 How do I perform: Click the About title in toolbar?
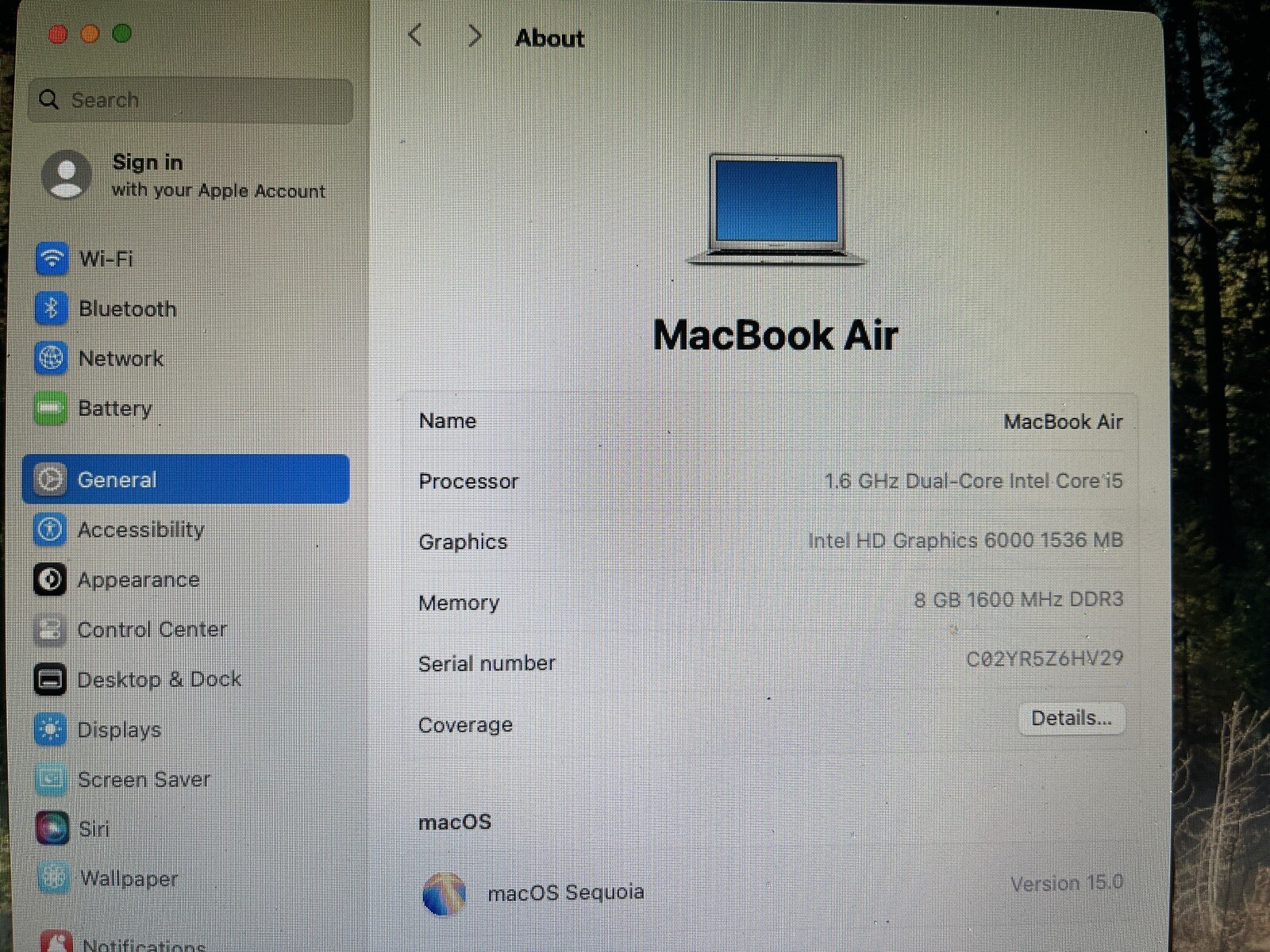coord(549,38)
